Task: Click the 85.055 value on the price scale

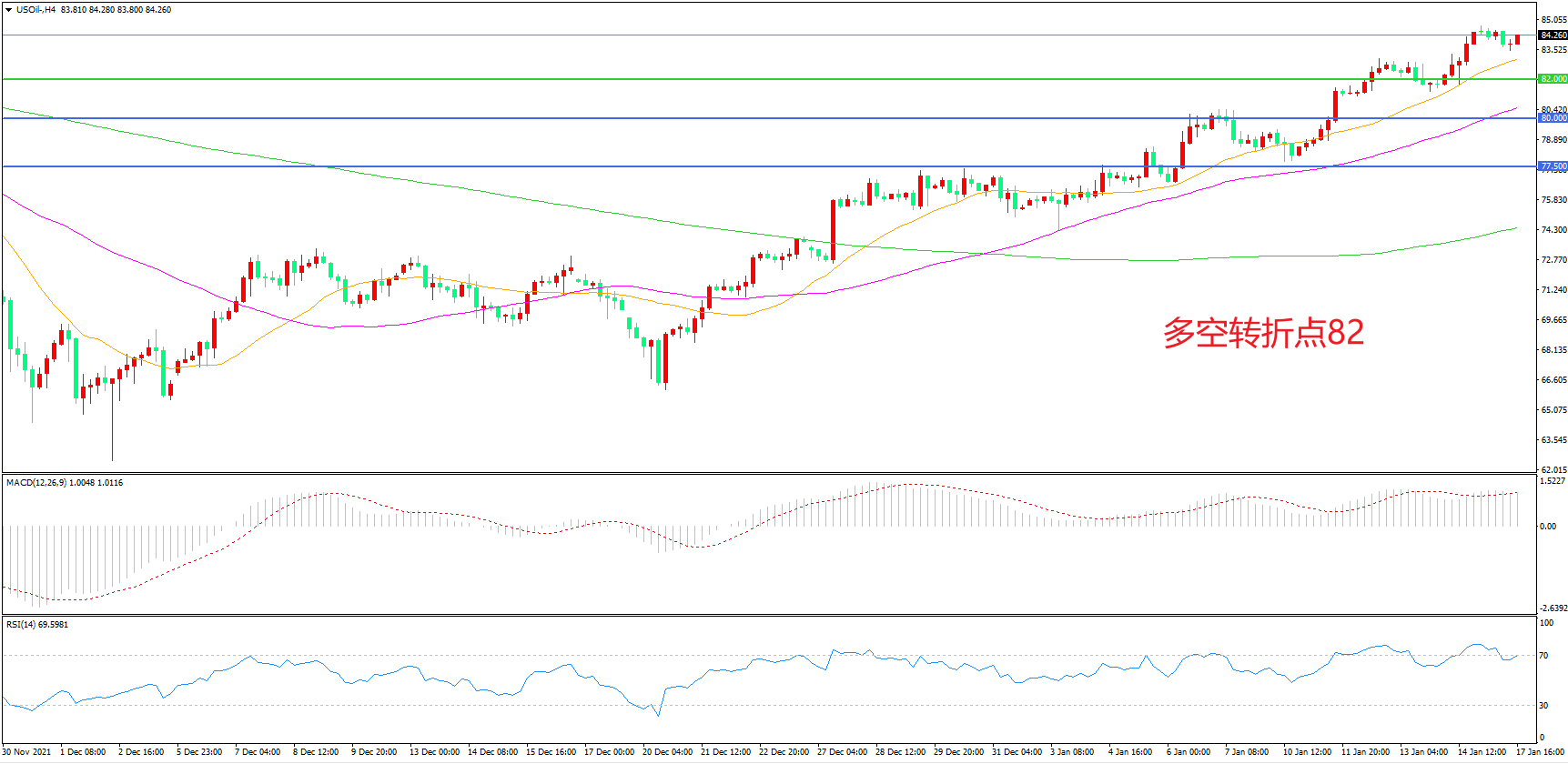Action: [x=1553, y=19]
